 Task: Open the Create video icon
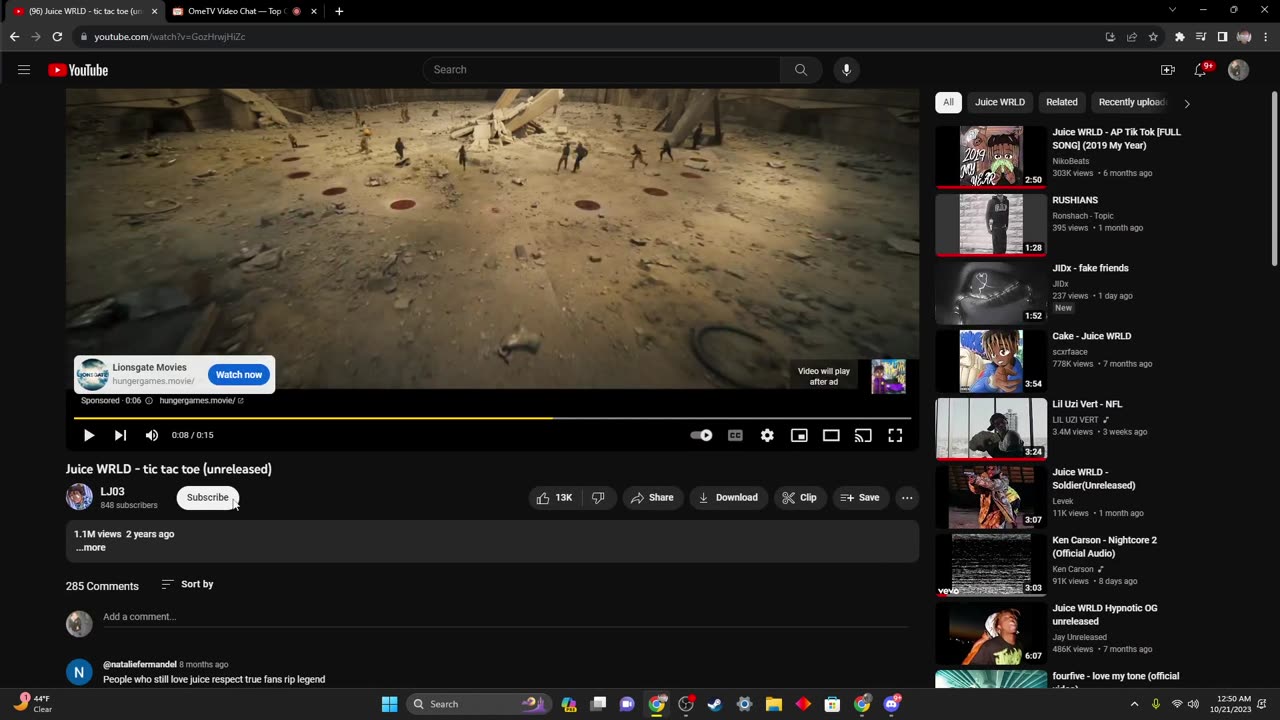click(1167, 70)
